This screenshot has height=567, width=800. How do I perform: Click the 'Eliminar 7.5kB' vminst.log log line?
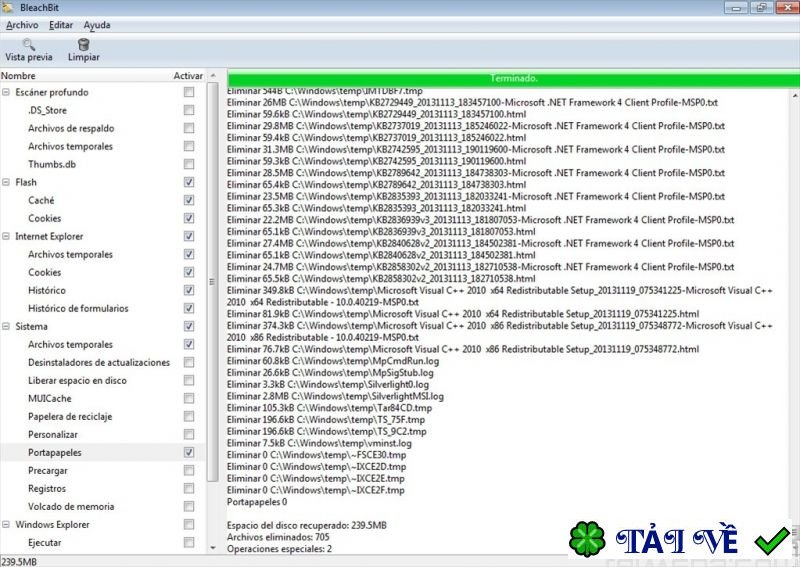point(319,443)
